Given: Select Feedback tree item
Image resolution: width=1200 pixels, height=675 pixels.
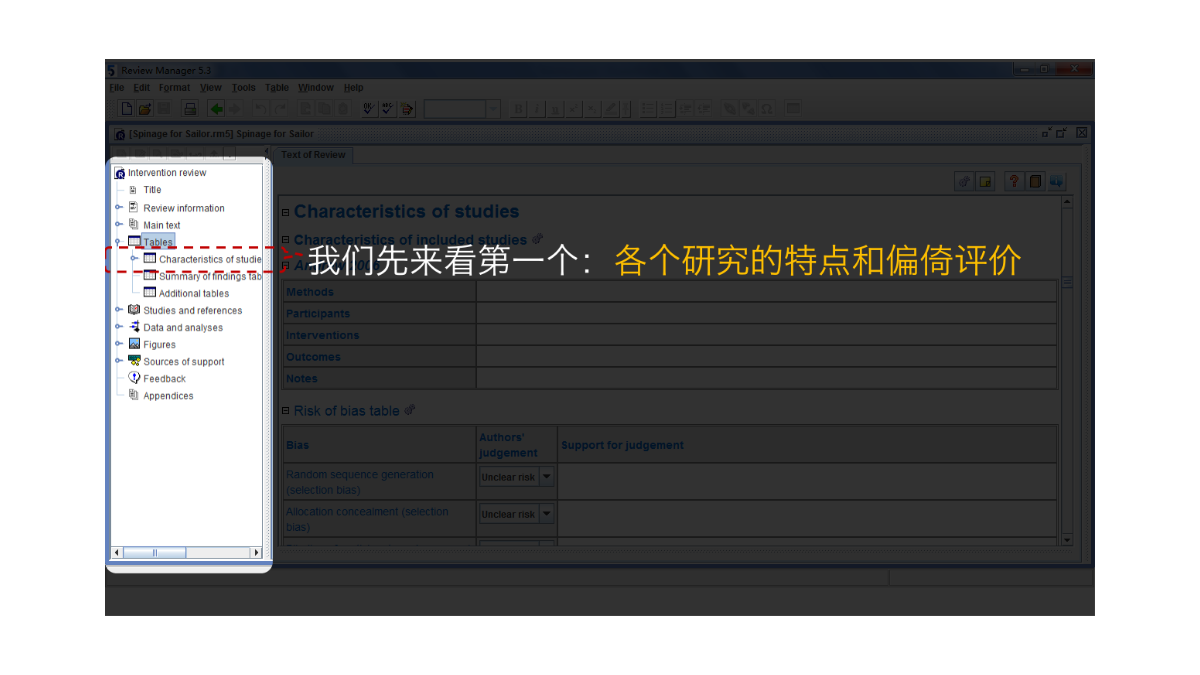Looking at the screenshot, I should [x=165, y=378].
